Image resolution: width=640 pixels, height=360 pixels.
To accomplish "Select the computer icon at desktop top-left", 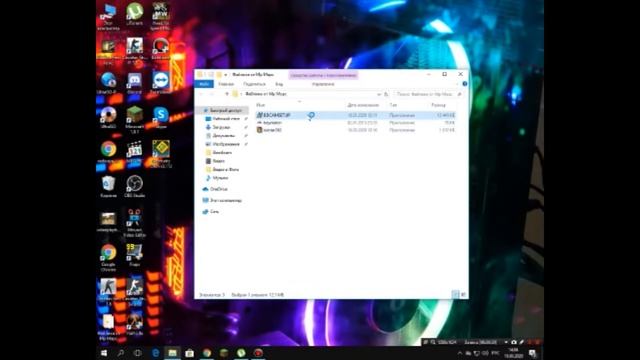I will [x=108, y=16].
